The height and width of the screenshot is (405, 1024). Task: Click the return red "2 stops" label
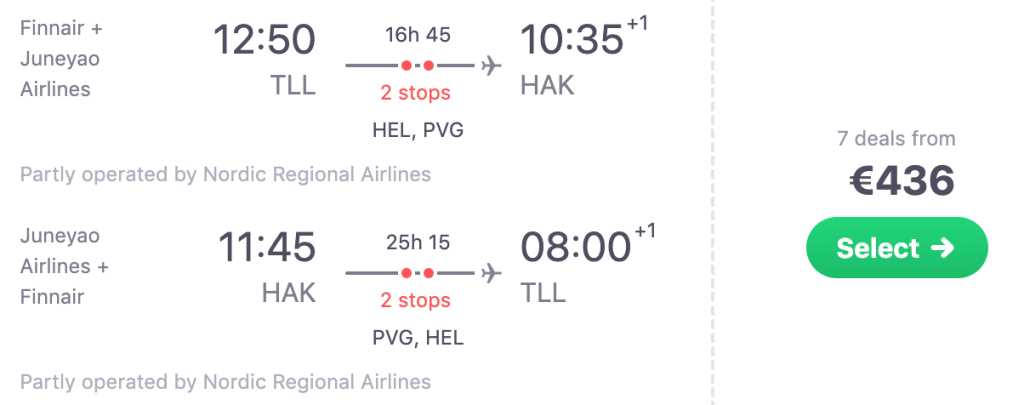coord(415,299)
